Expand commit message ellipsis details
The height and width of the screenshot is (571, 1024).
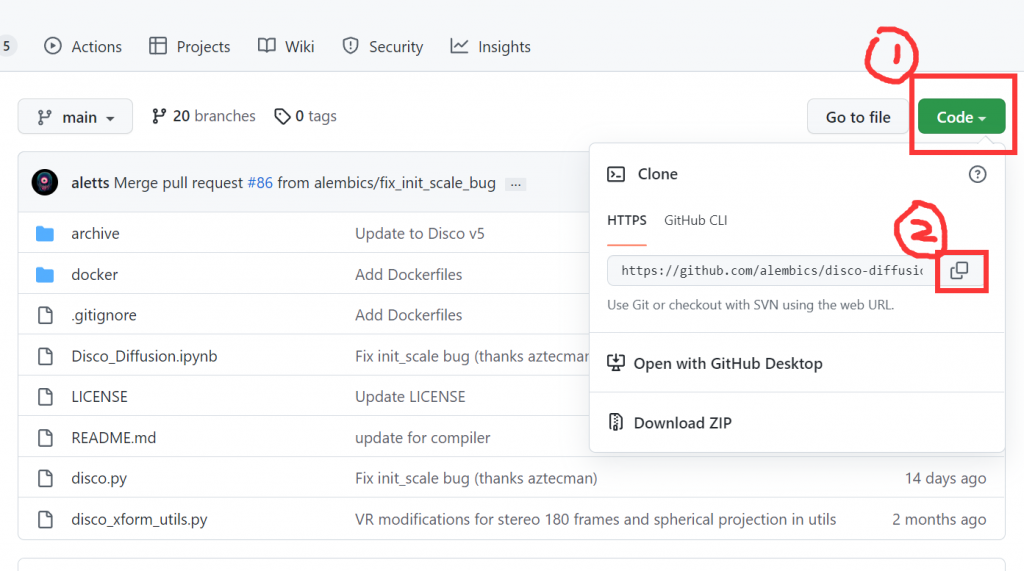[515, 184]
